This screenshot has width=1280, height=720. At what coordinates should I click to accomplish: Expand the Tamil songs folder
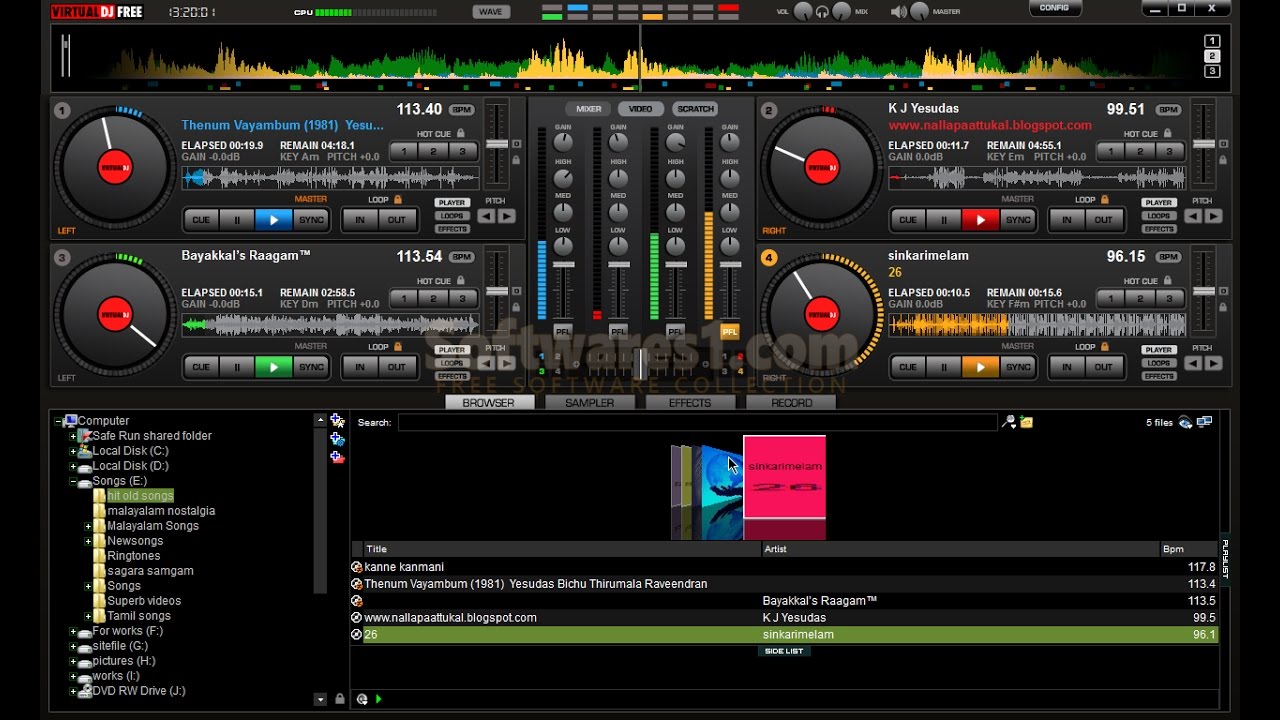point(88,616)
